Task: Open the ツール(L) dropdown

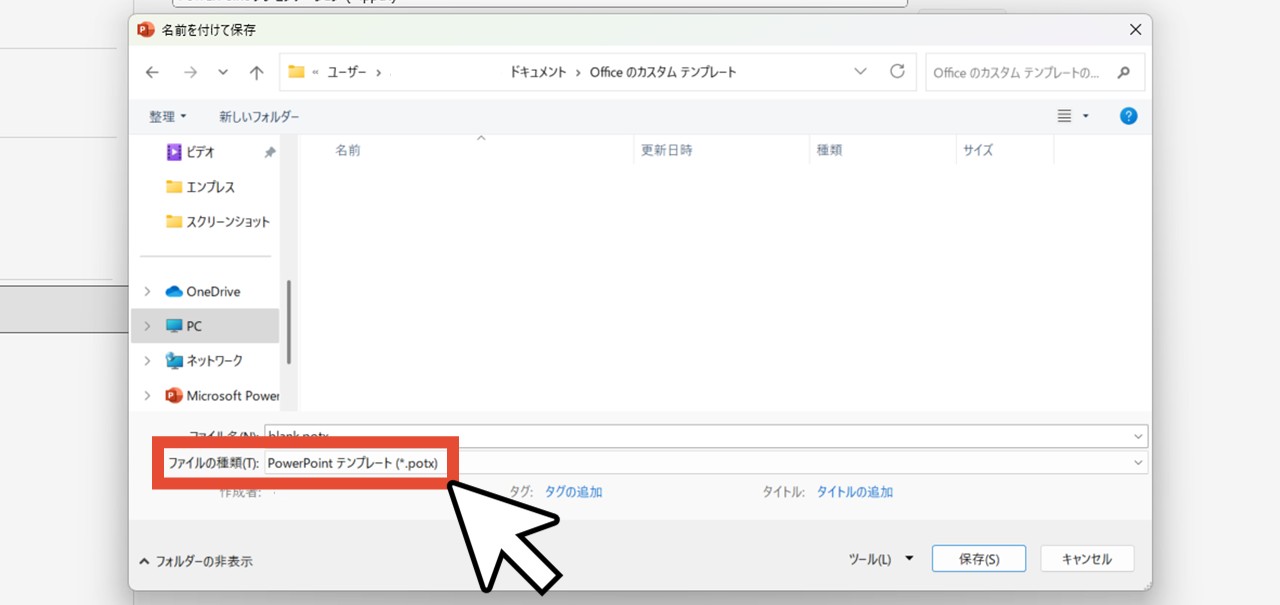Action: pyautogui.click(x=881, y=559)
